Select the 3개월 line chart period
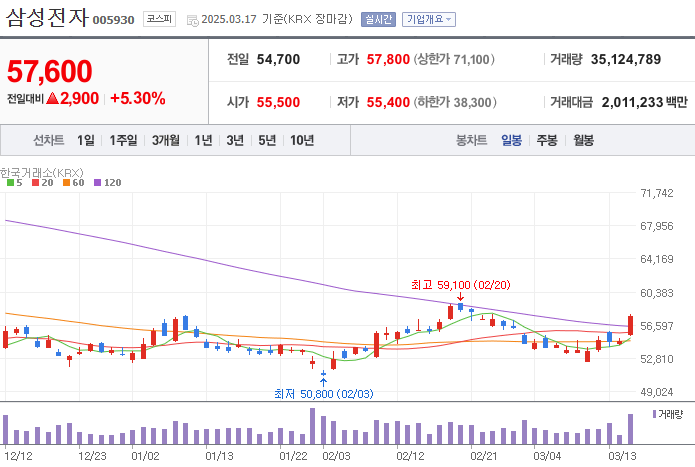The image size is (695, 467). tap(166, 140)
